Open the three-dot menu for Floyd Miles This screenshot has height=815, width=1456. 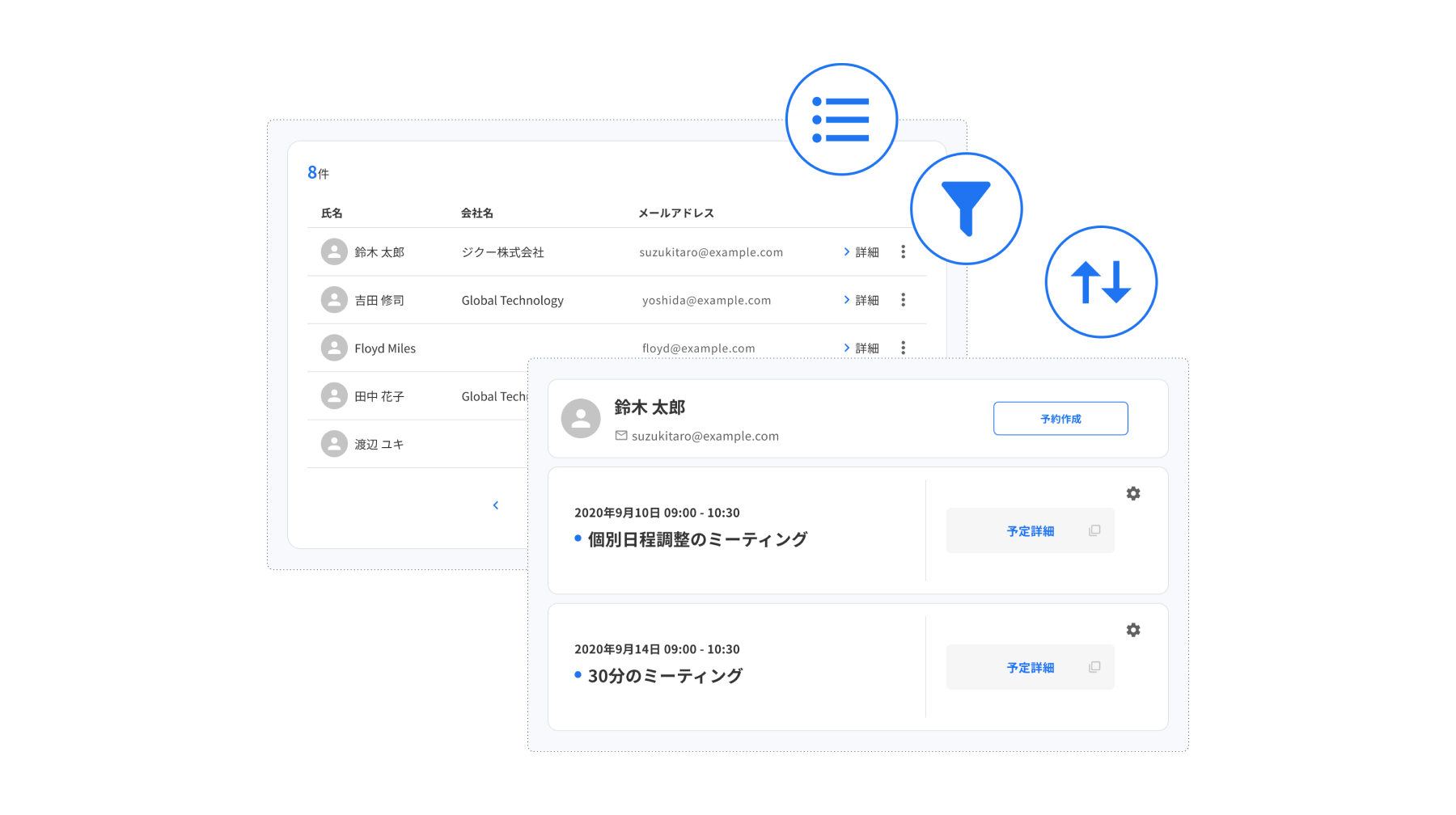coord(903,348)
